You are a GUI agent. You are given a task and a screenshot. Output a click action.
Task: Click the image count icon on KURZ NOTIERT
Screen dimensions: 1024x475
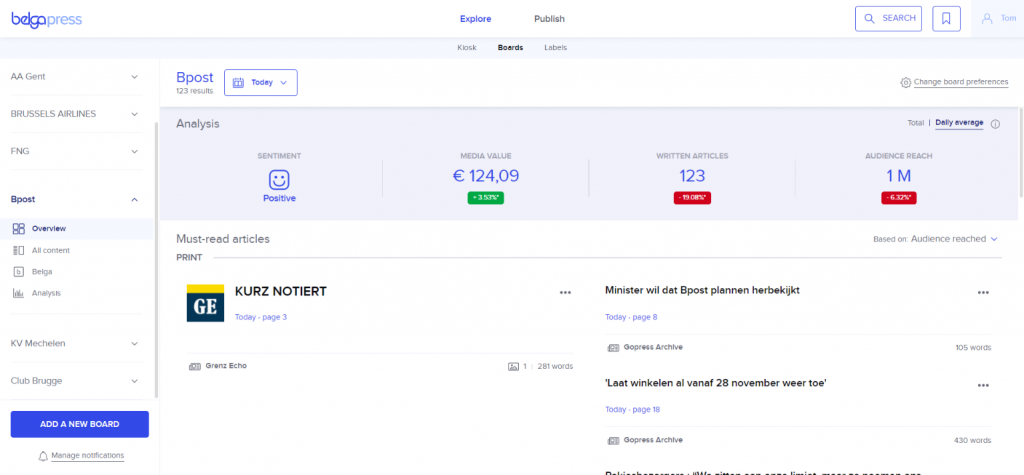(513, 367)
